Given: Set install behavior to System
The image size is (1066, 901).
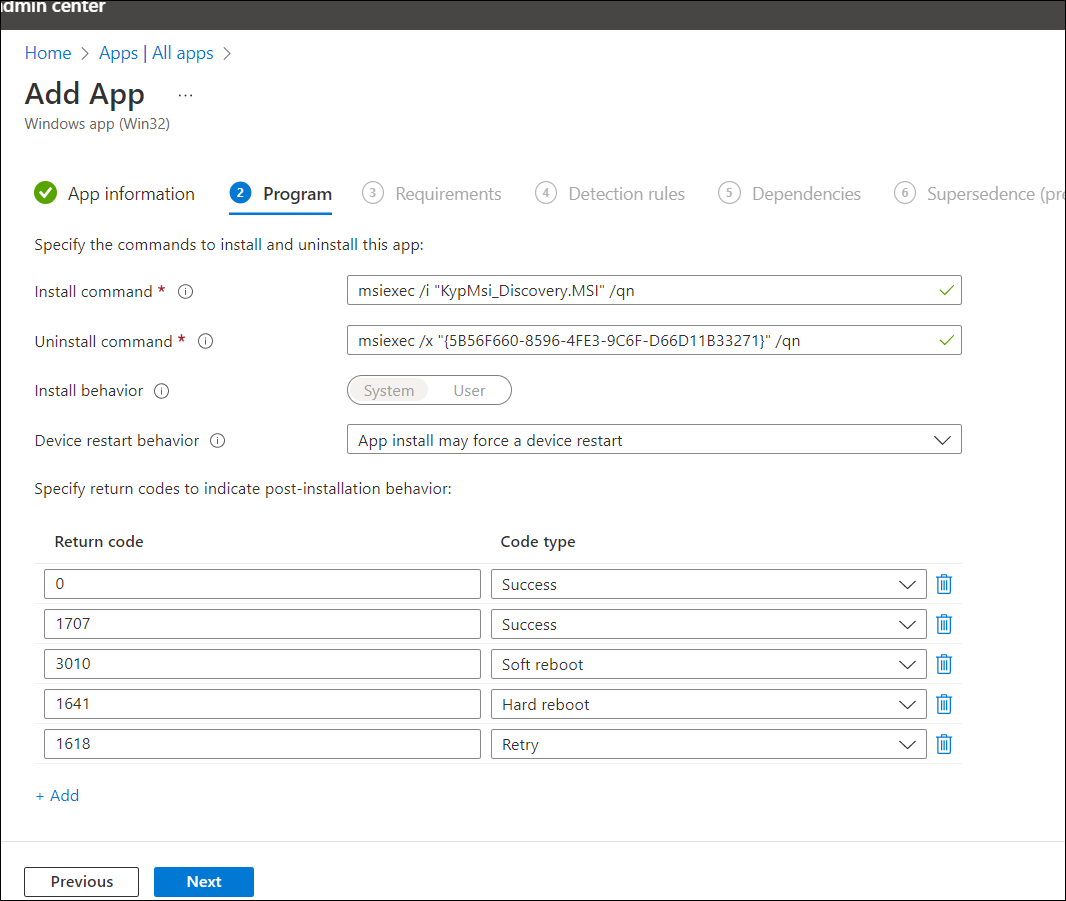Looking at the screenshot, I should pos(388,391).
